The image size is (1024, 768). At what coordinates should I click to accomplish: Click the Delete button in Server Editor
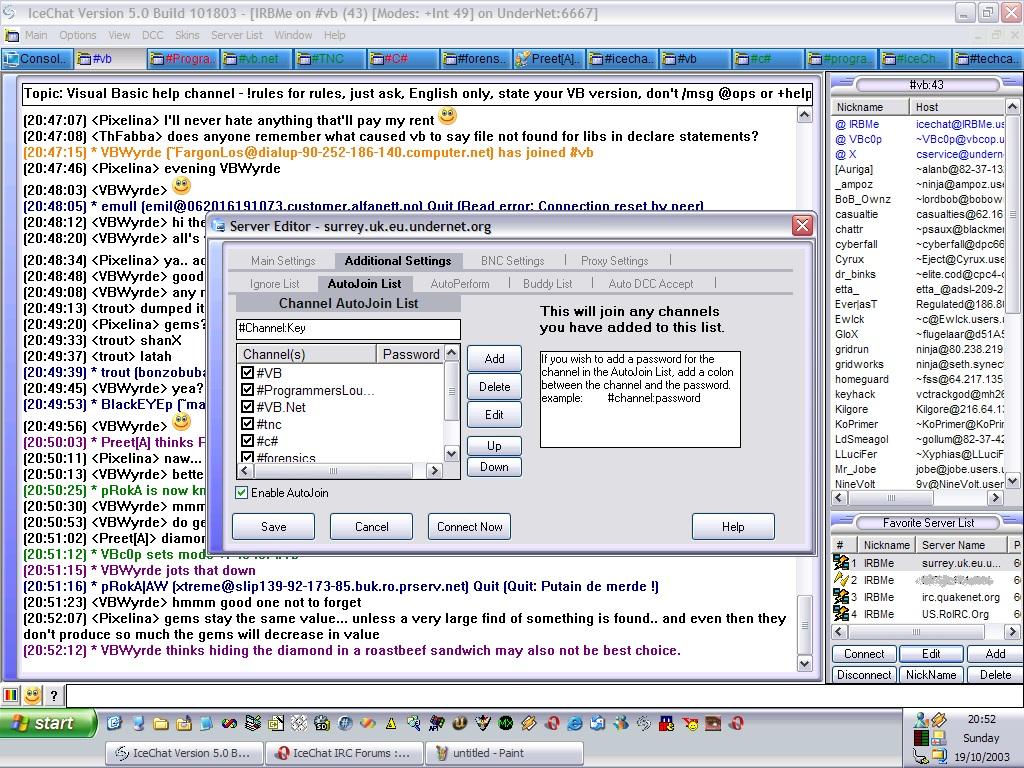pyautogui.click(x=494, y=387)
